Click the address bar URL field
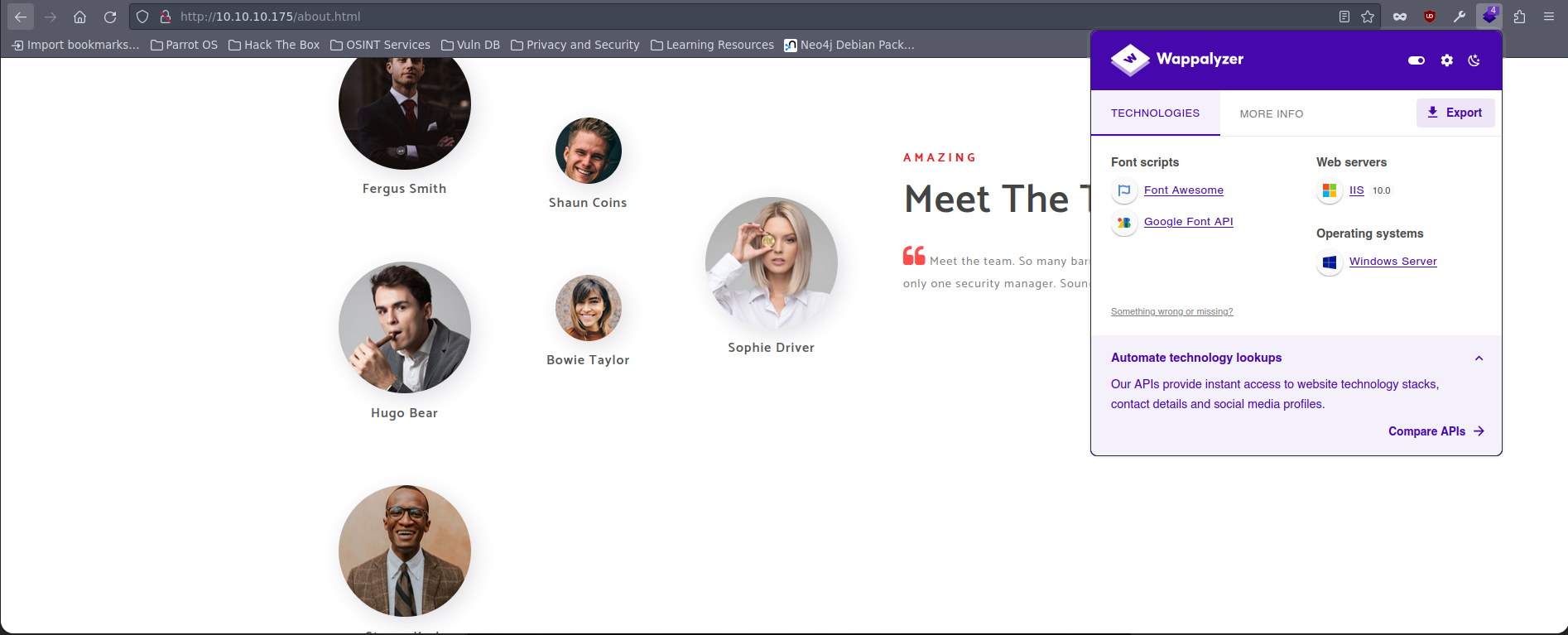The height and width of the screenshot is (635, 1568). coord(662,17)
